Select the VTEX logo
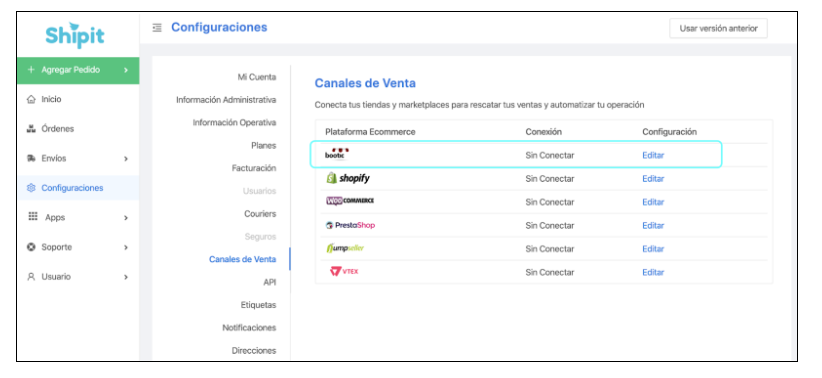Screen dimensions: 822x378 tap(344, 272)
